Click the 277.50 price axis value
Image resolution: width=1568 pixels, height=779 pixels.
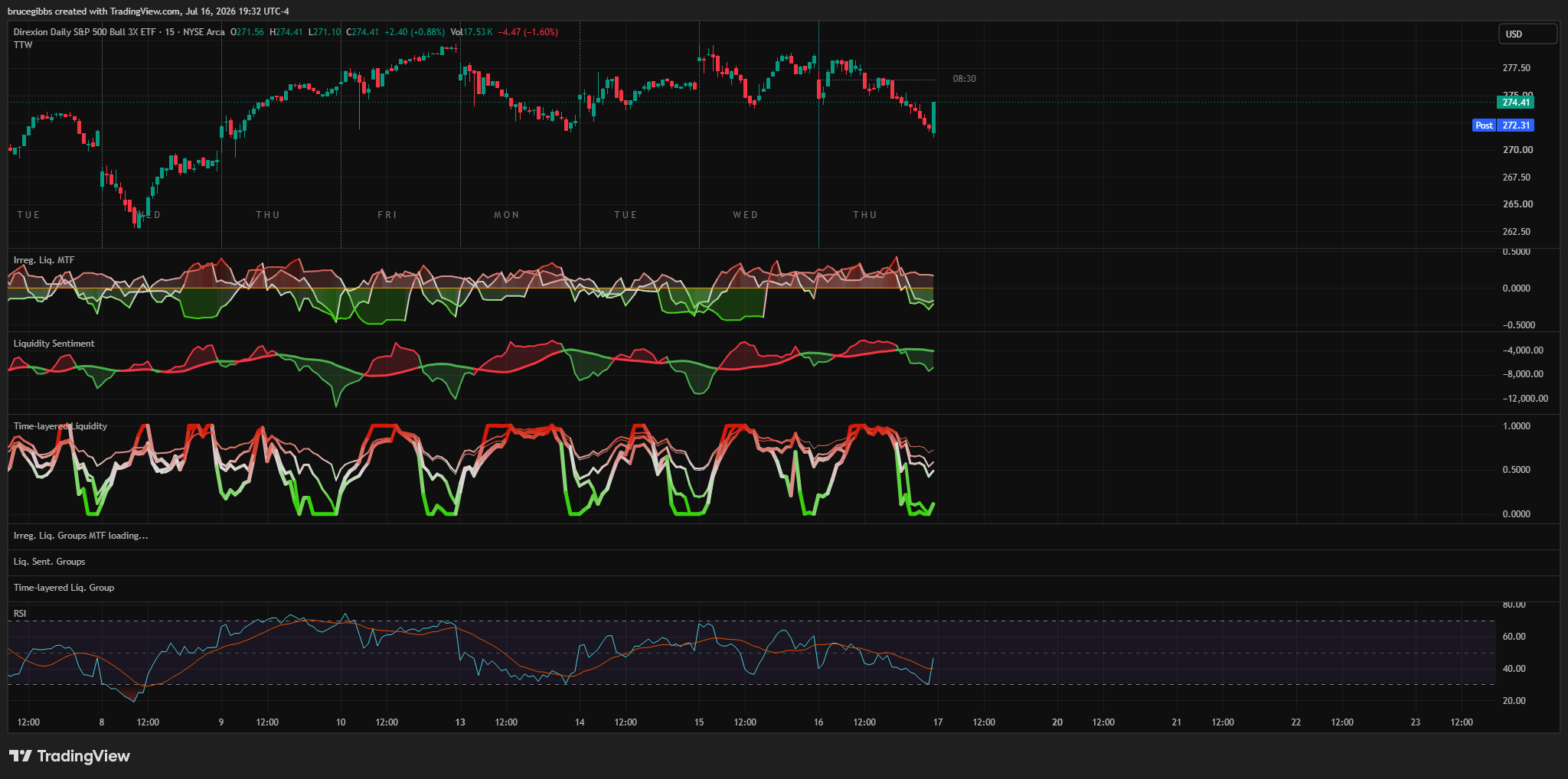tap(1517, 68)
